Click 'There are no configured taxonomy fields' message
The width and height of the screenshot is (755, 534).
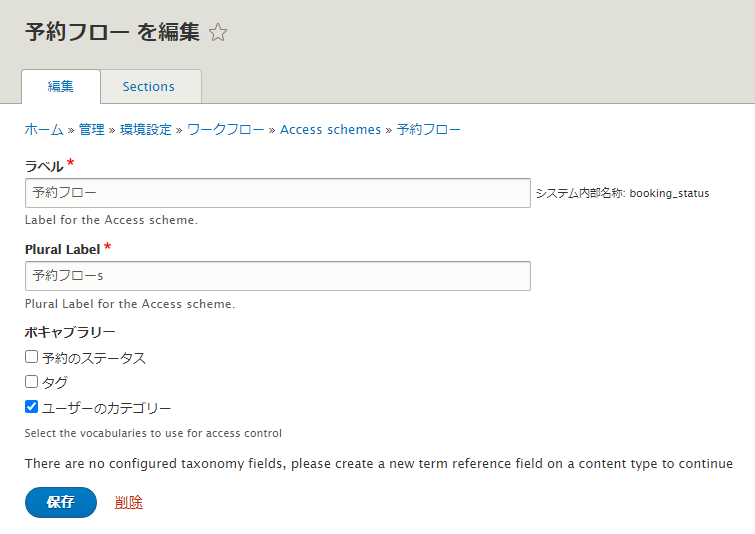click(x=378, y=464)
